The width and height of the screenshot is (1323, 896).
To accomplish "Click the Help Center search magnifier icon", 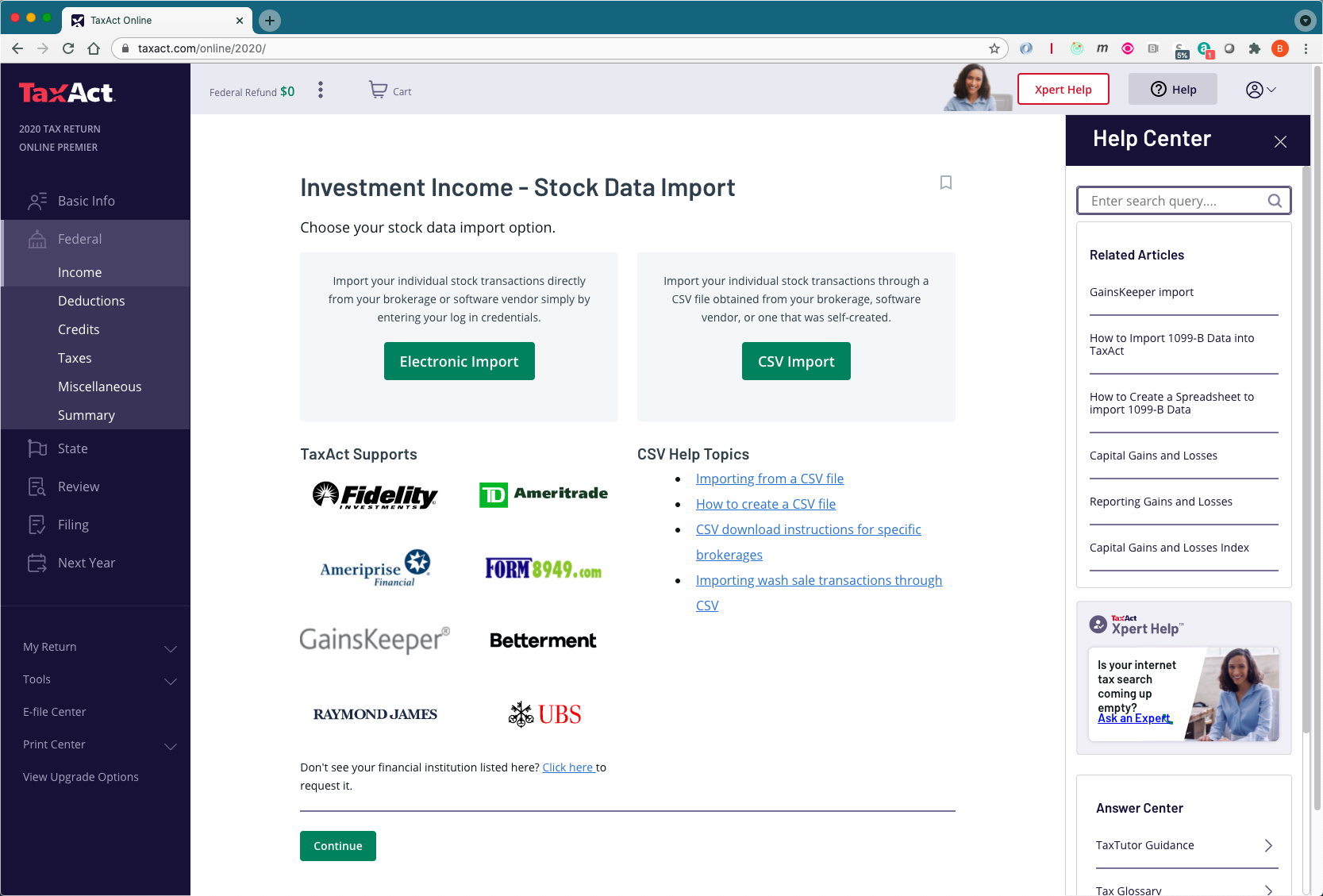I will point(1274,201).
